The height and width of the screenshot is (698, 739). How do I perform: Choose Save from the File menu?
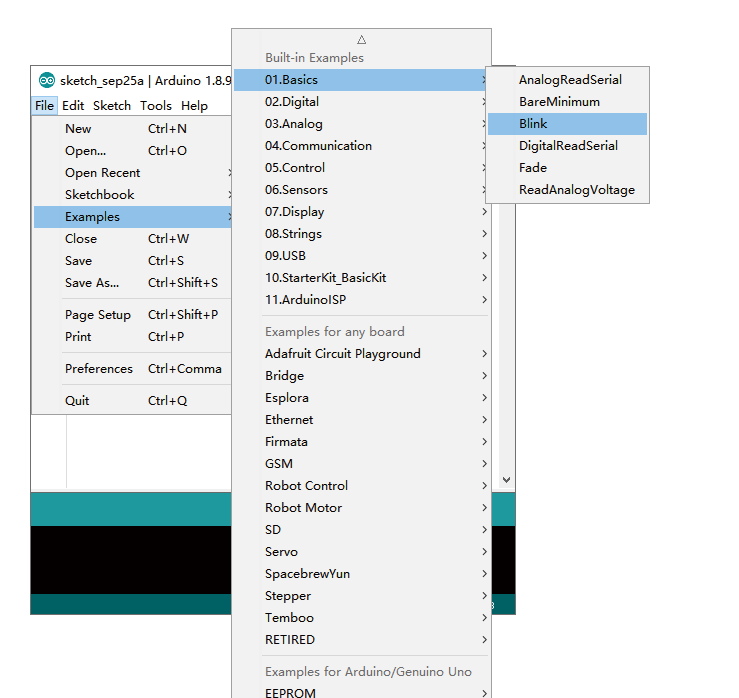coord(132,261)
